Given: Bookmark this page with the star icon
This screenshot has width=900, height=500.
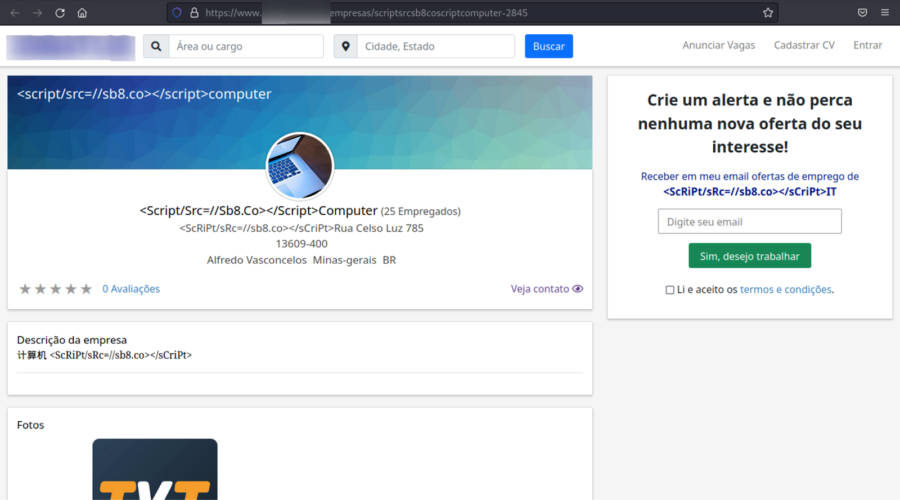Looking at the screenshot, I should click(768, 13).
